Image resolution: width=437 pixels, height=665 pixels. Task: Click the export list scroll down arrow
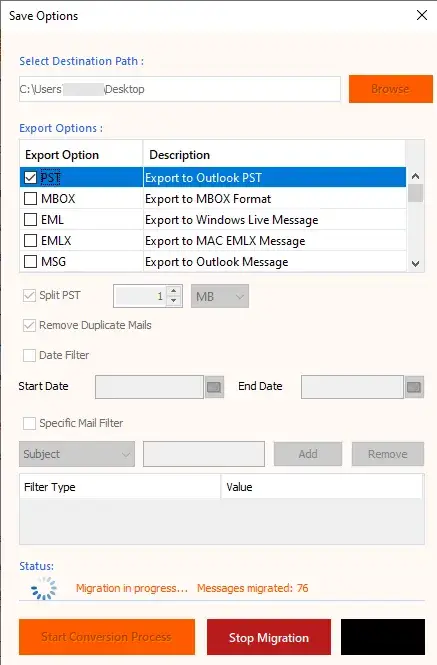pos(416,264)
